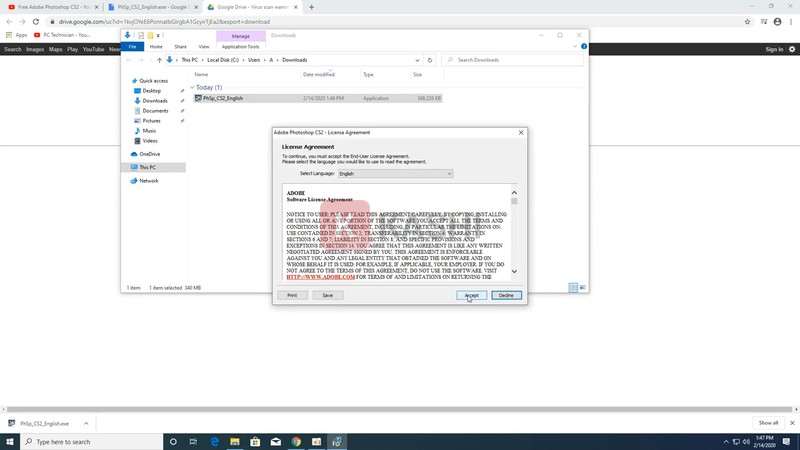The image size is (800, 450).
Task: Select OneDrive in the navigation pane
Action: click(149, 154)
